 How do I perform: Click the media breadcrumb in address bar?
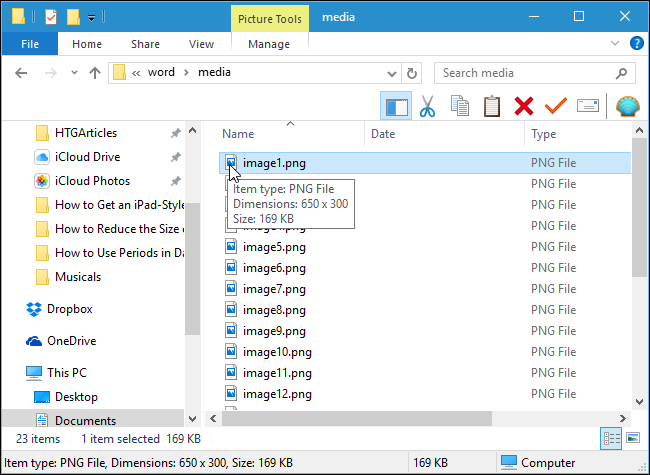pos(214,73)
